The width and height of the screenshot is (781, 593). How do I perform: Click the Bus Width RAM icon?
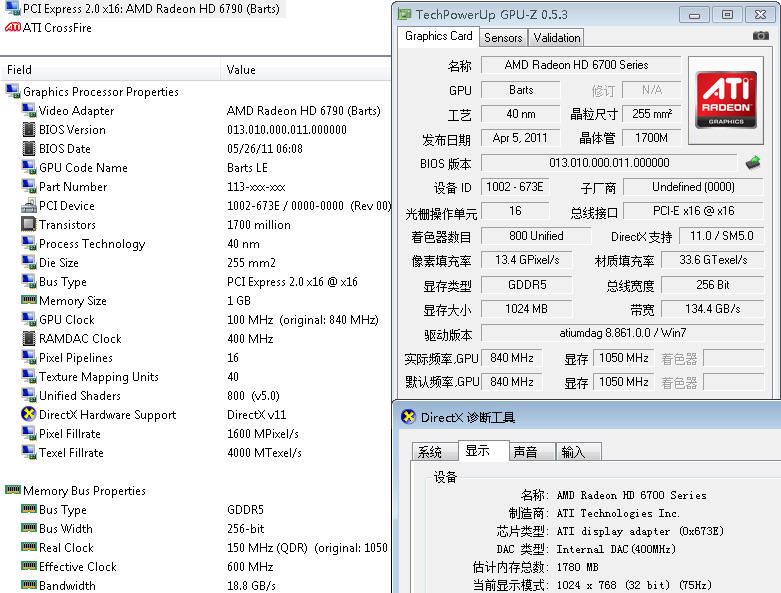tap(29, 527)
